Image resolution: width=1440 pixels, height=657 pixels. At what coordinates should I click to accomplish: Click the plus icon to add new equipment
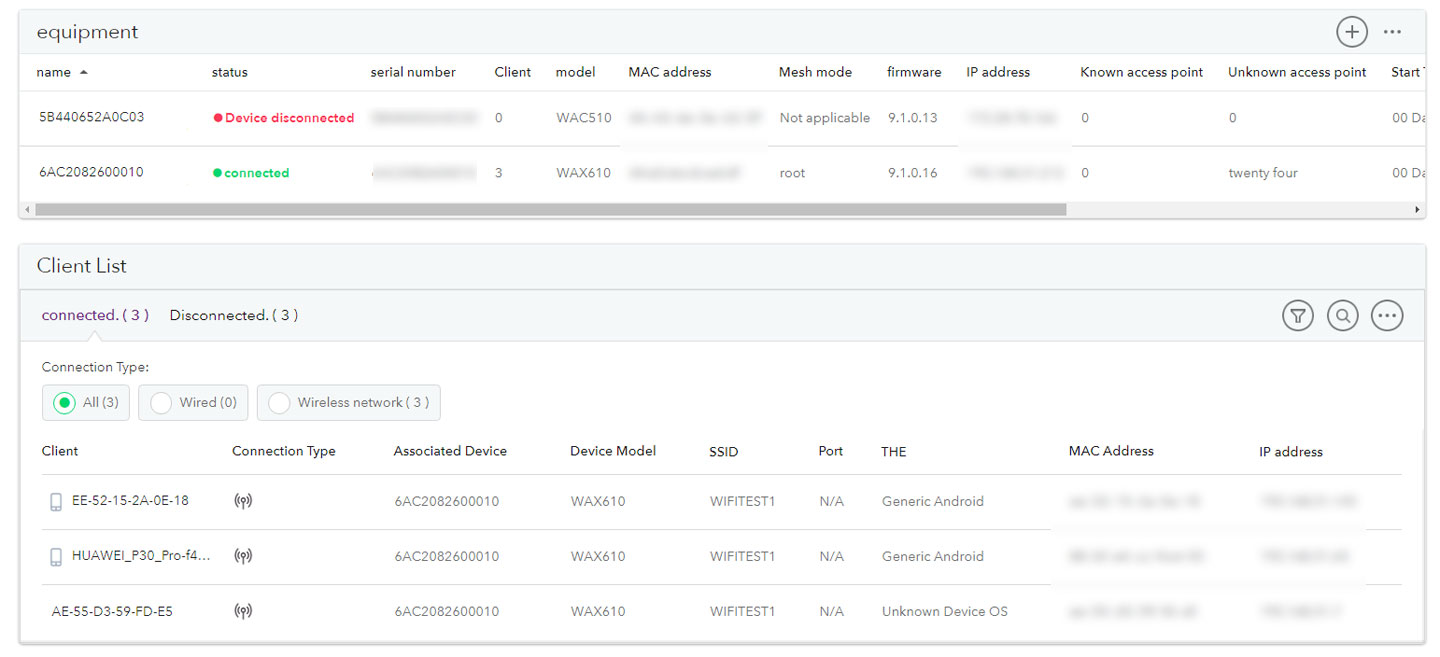pos(1352,31)
